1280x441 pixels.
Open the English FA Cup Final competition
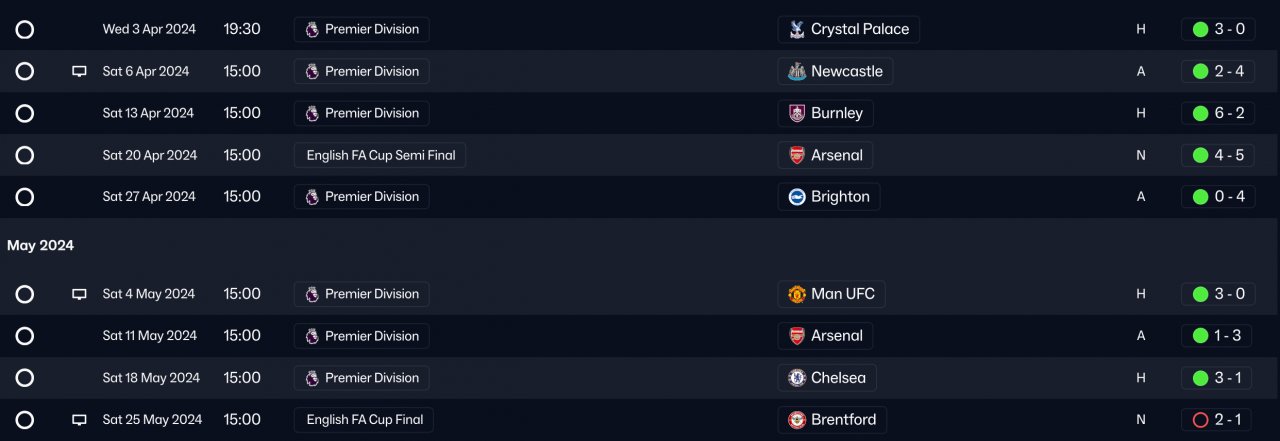coord(364,420)
